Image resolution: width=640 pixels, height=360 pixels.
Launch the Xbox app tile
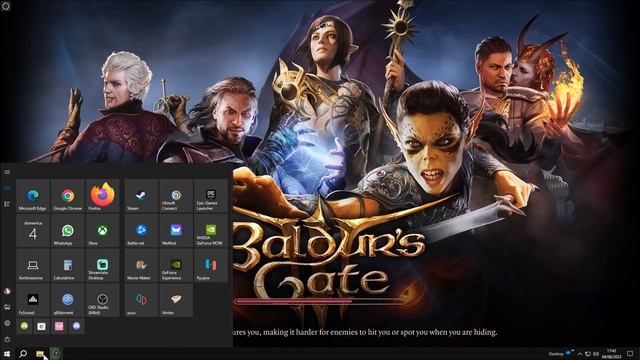tap(102, 231)
